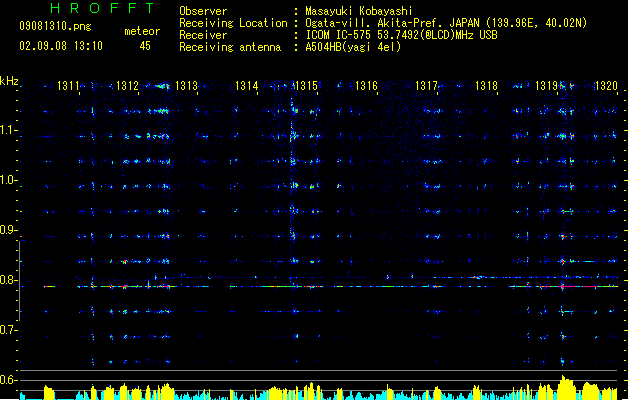The height and width of the screenshot is (400, 629).
Task: Click the meteor count 45
Action: [x=145, y=46]
